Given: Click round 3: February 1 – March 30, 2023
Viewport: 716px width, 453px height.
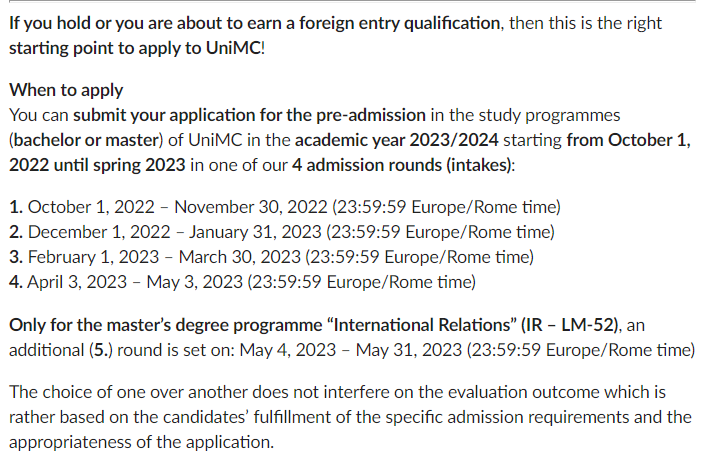Looking at the screenshot, I should [270, 256].
